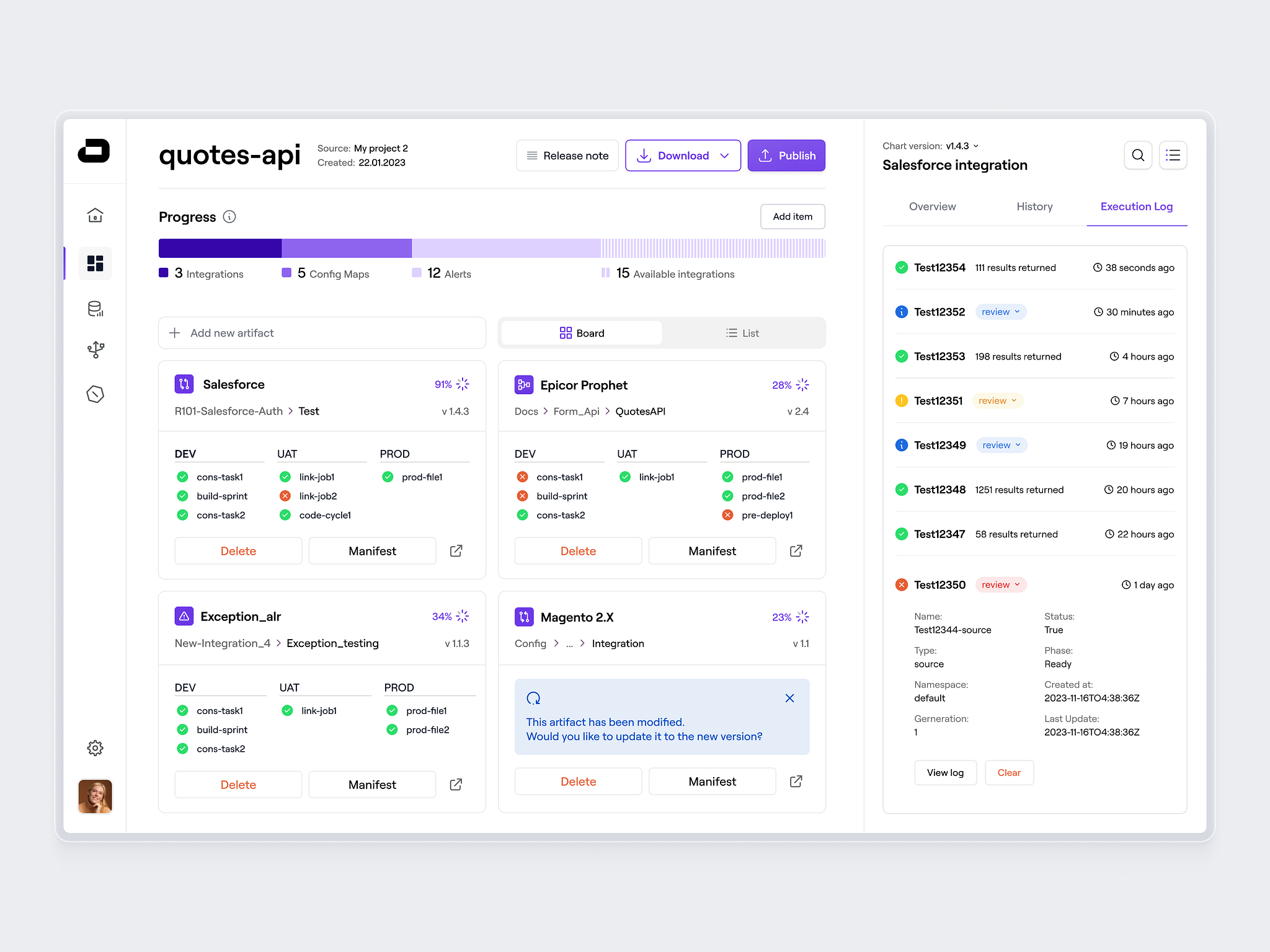This screenshot has height=952, width=1270.
Task: Click Form_Api breadcrumb in Epicor card
Action: (x=576, y=411)
